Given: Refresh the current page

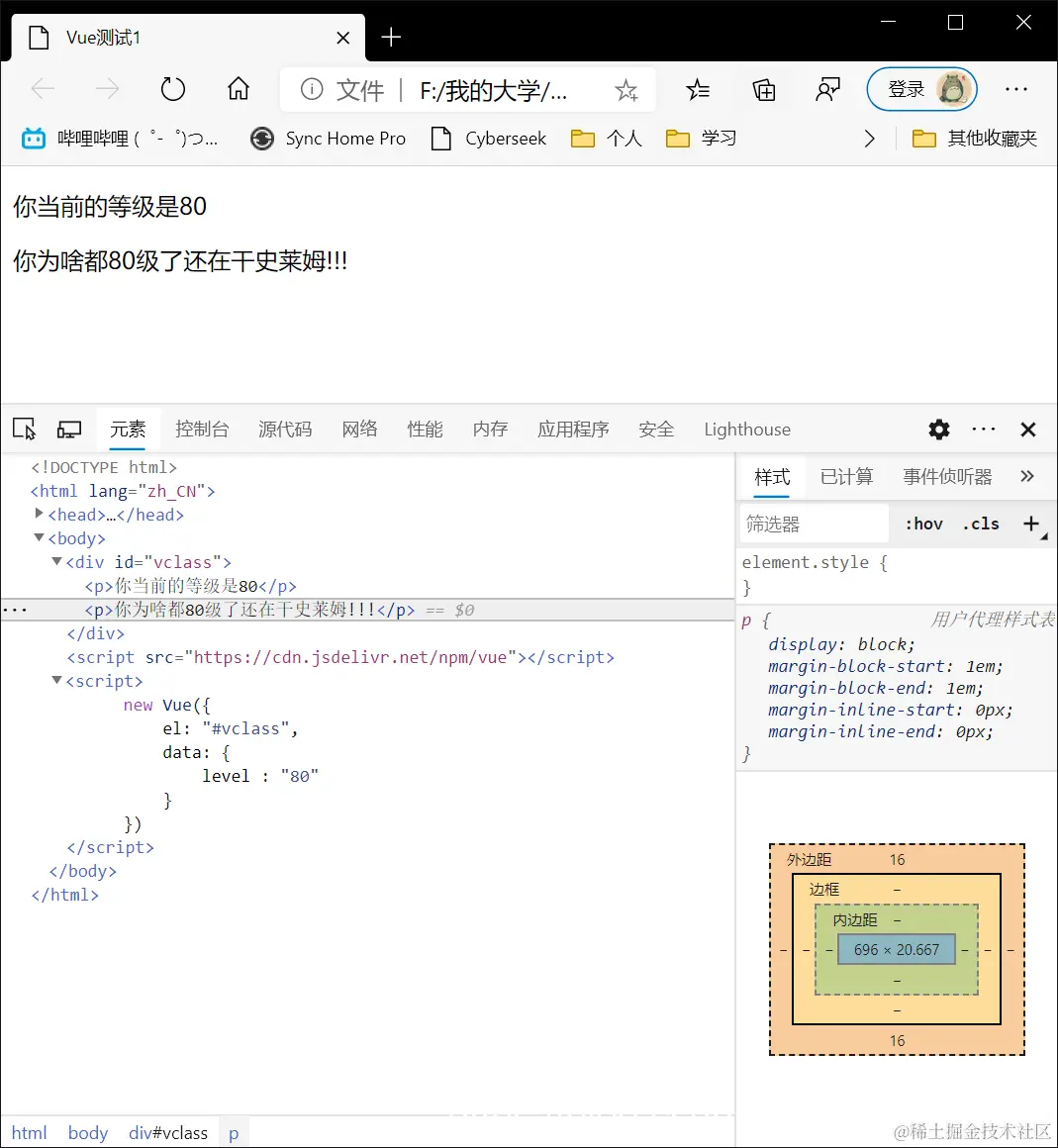Looking at the screenshot, I should [x=172, y=88].
